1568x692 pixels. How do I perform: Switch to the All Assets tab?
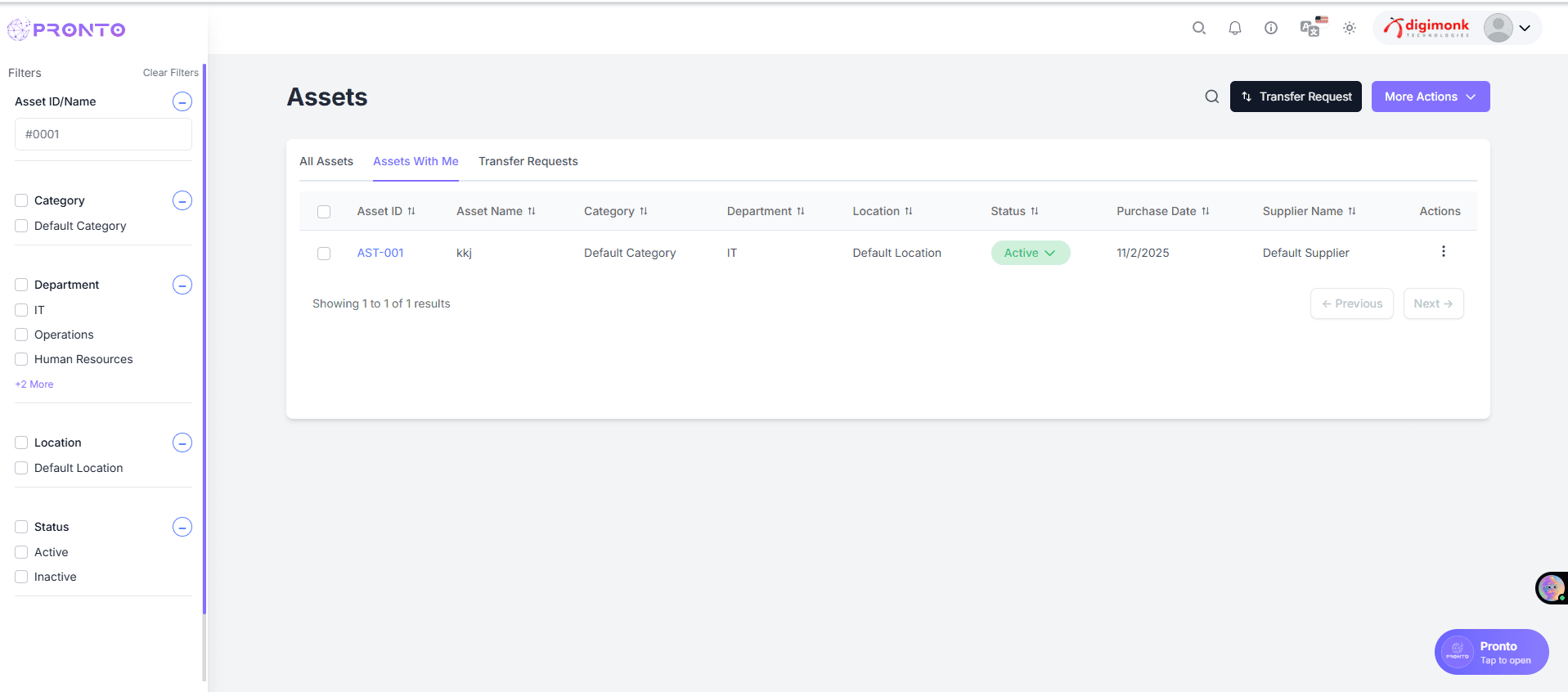326,161
